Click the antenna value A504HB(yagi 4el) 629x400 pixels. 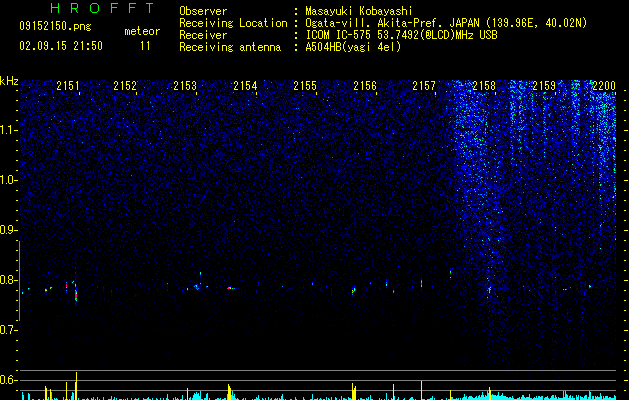click(353, 47)
